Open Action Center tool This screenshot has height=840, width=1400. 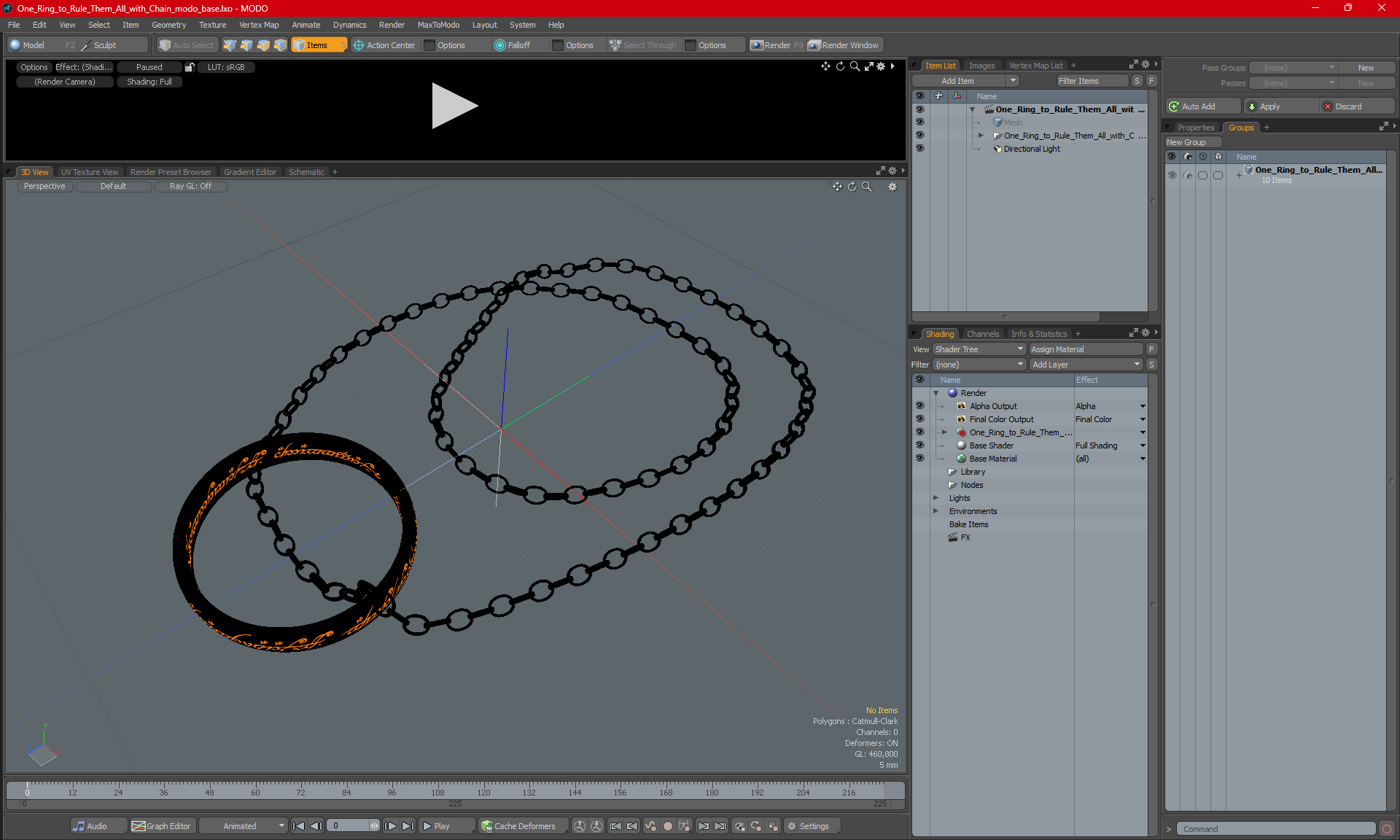tap(384, 45)
